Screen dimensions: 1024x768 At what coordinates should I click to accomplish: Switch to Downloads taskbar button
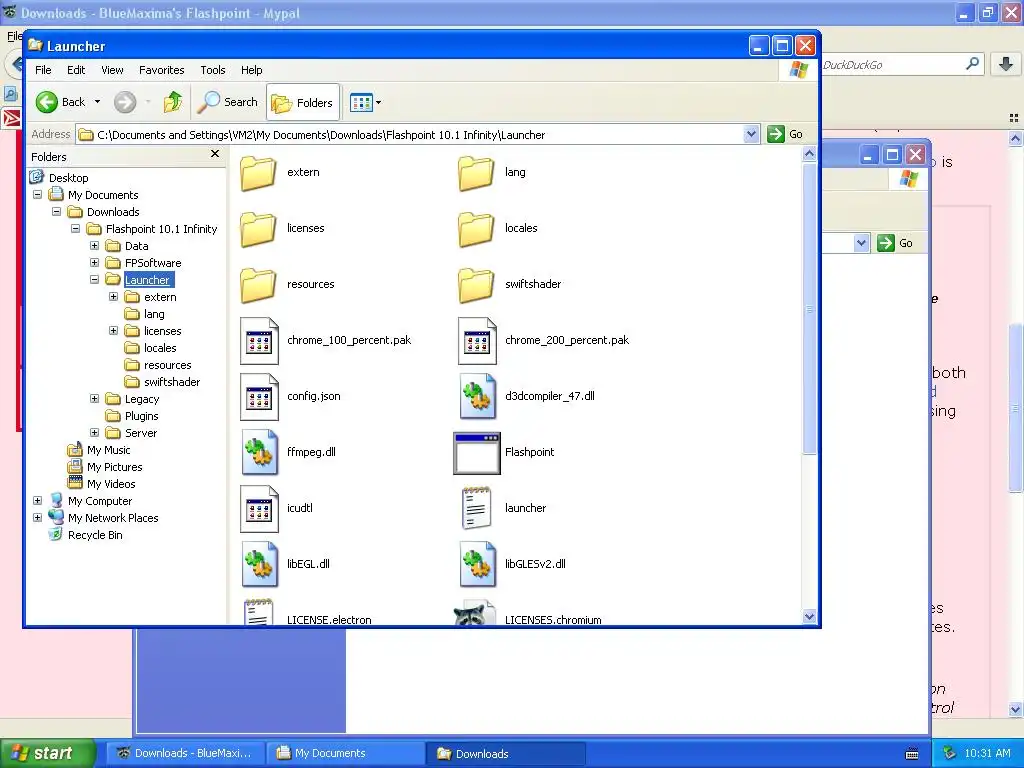pos(505,754)
